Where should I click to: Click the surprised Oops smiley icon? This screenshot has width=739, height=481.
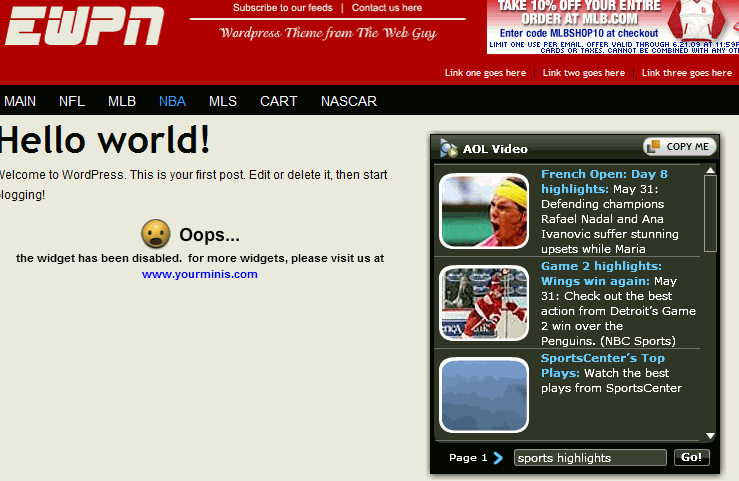pyautogui.click(x=156, y=234)
